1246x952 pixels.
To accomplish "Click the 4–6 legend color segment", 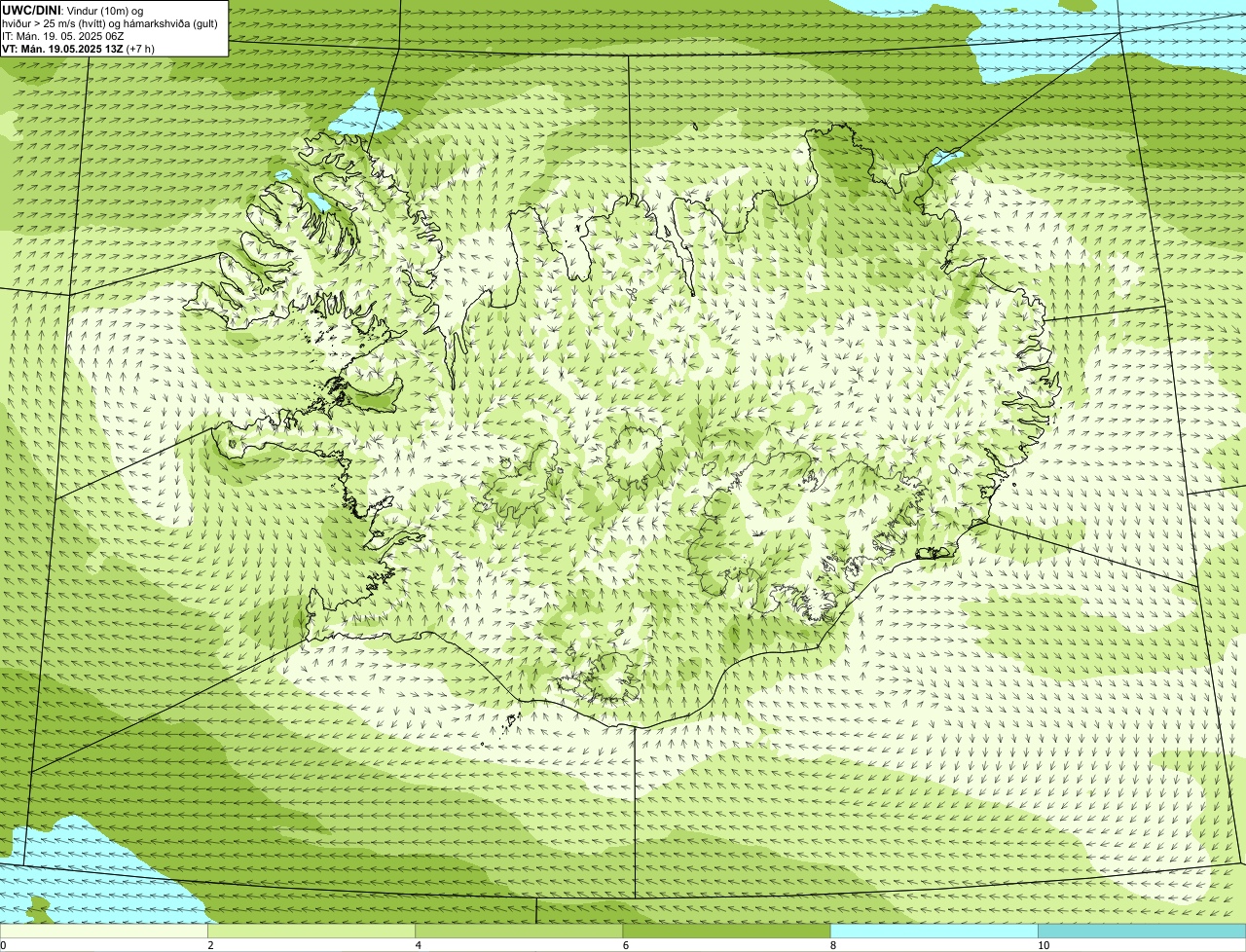I will [x=519, y=932].
